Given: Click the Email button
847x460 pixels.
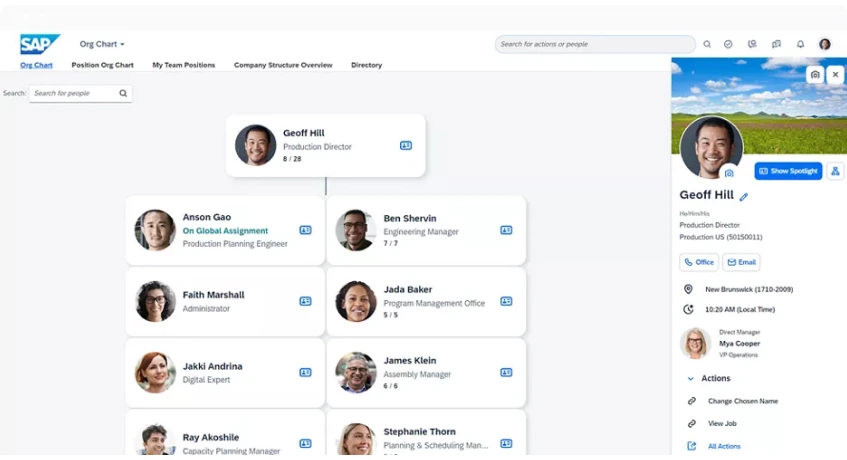Looking at the screenshot, I should point(741,262).
